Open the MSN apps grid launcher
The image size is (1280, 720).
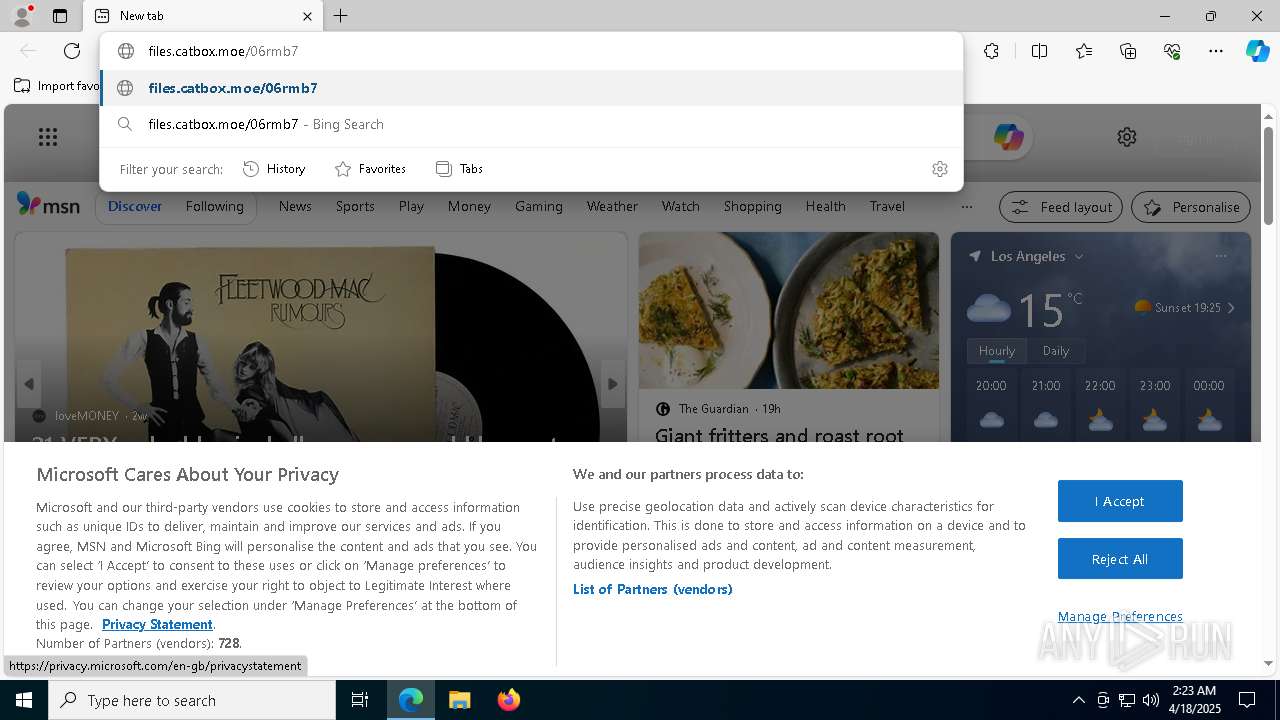[48, 137]
